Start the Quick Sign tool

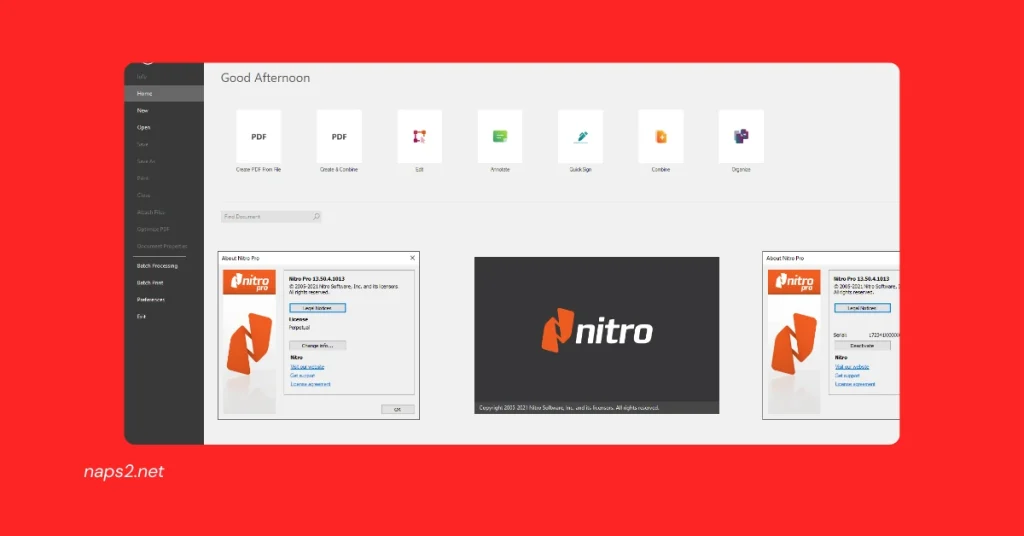coord(580,137)
